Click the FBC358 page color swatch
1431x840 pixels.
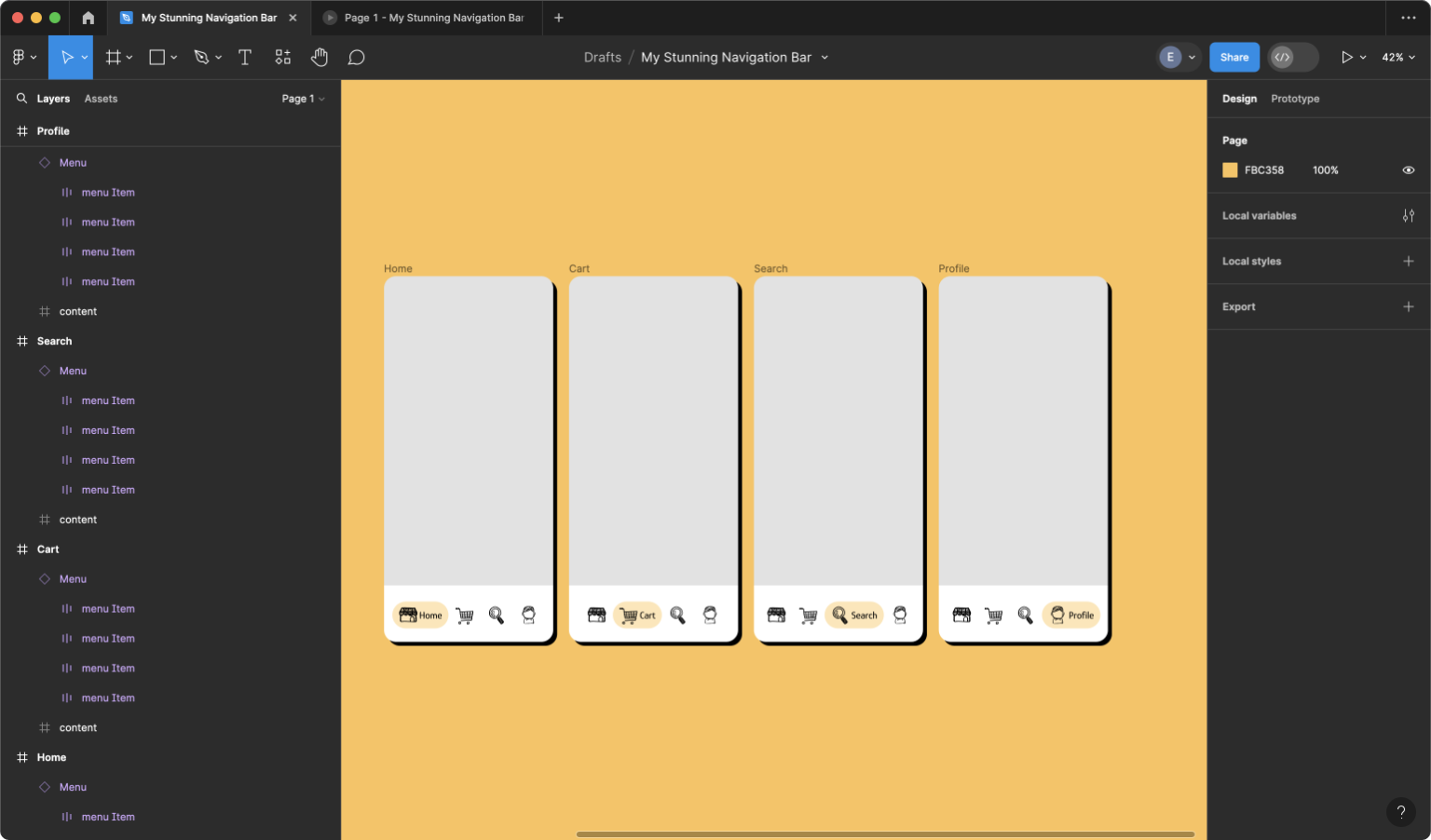click(x=1229, y=169)
